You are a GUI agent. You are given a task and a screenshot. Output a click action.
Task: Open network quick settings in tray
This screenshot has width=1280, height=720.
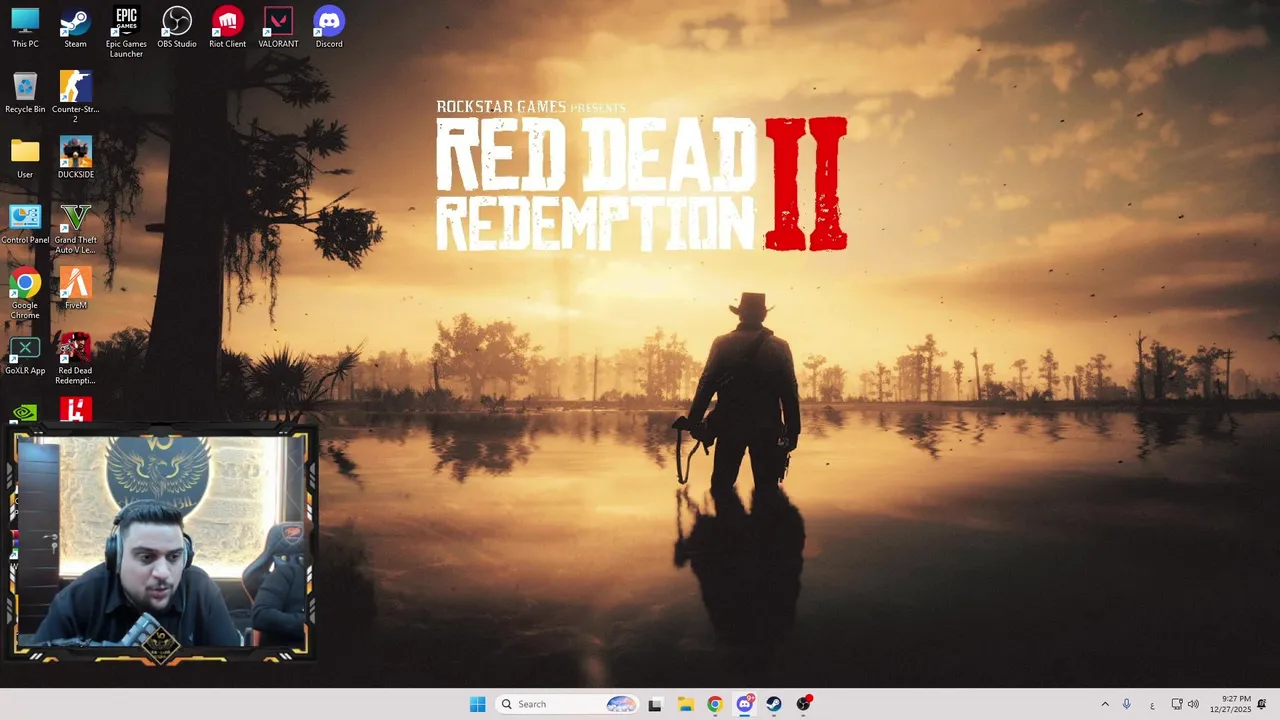(1177, 704)
